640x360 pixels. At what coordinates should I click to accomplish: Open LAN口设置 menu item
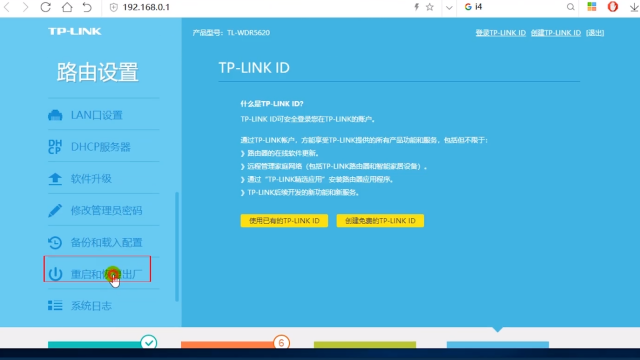point(97,115)
